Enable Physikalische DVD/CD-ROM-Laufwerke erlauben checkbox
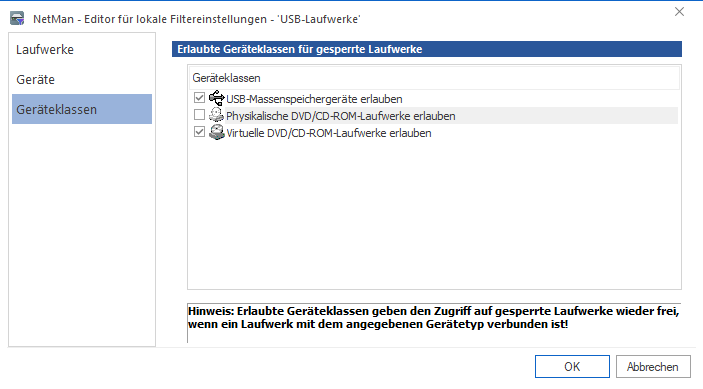This screenshot has width=703, height=389. 200,115
